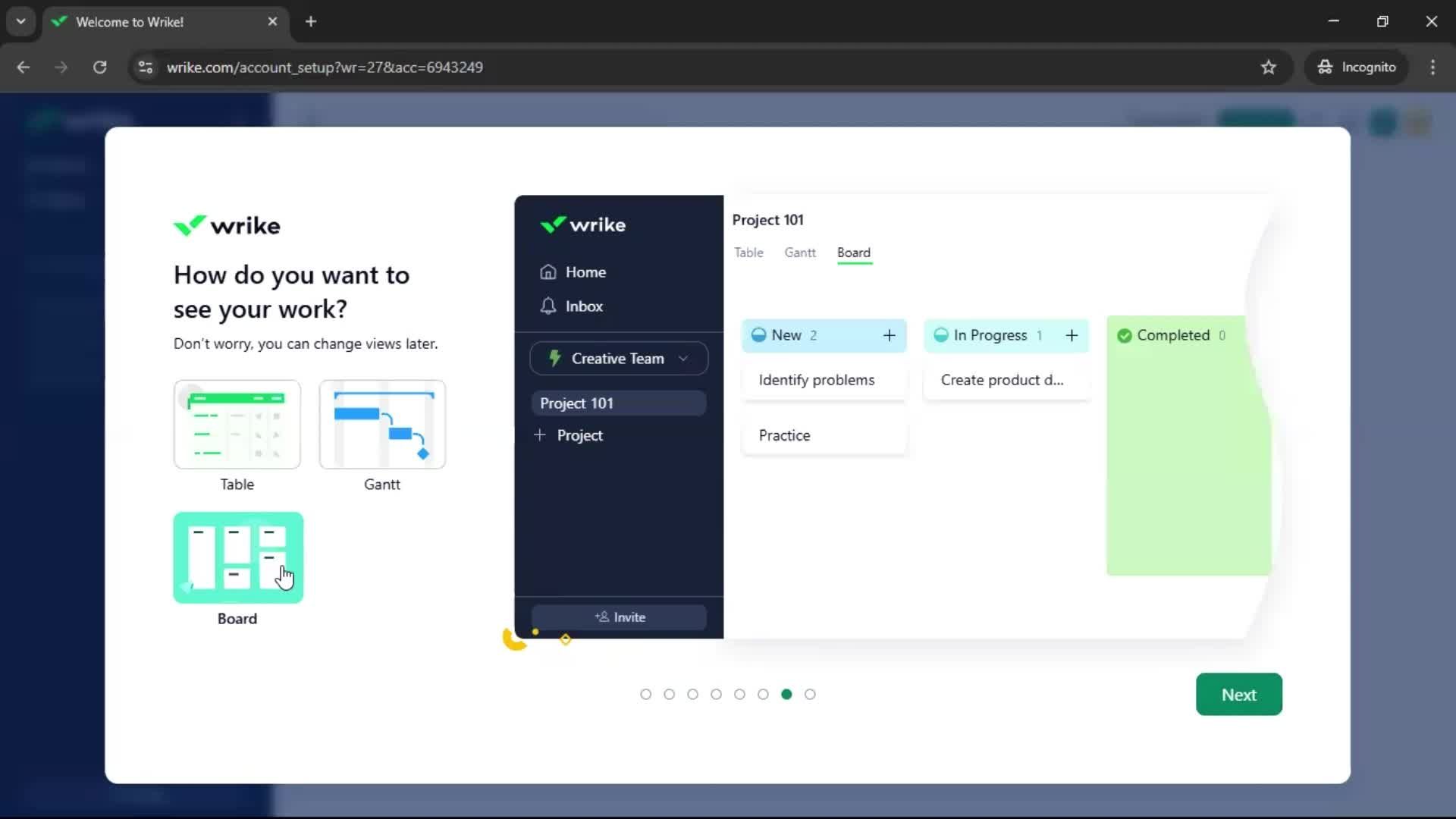Open the Identify problems card
Viewport: 1456px width, 819px height.
point(824,380)
